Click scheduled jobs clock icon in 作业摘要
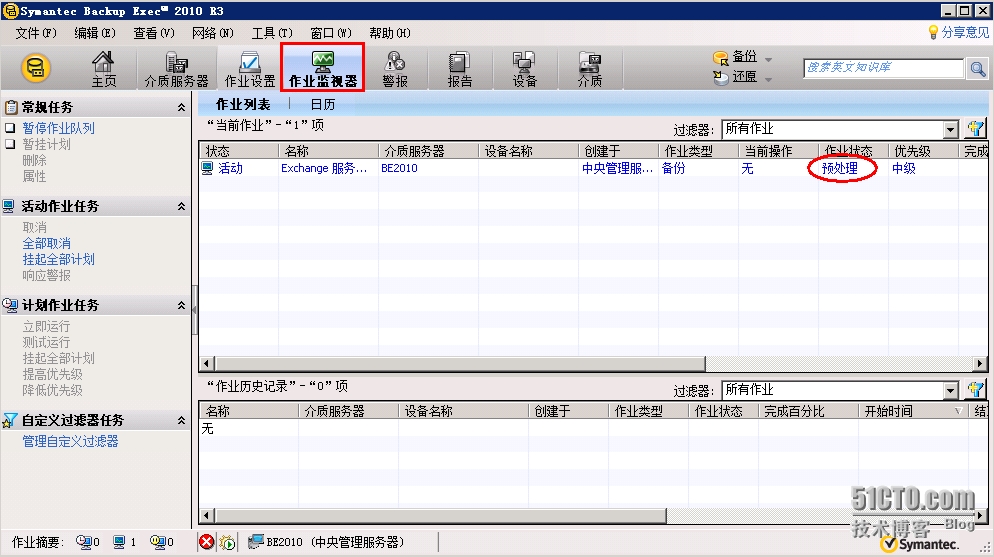This screenshot has width=994, height=557. [84, 542]
